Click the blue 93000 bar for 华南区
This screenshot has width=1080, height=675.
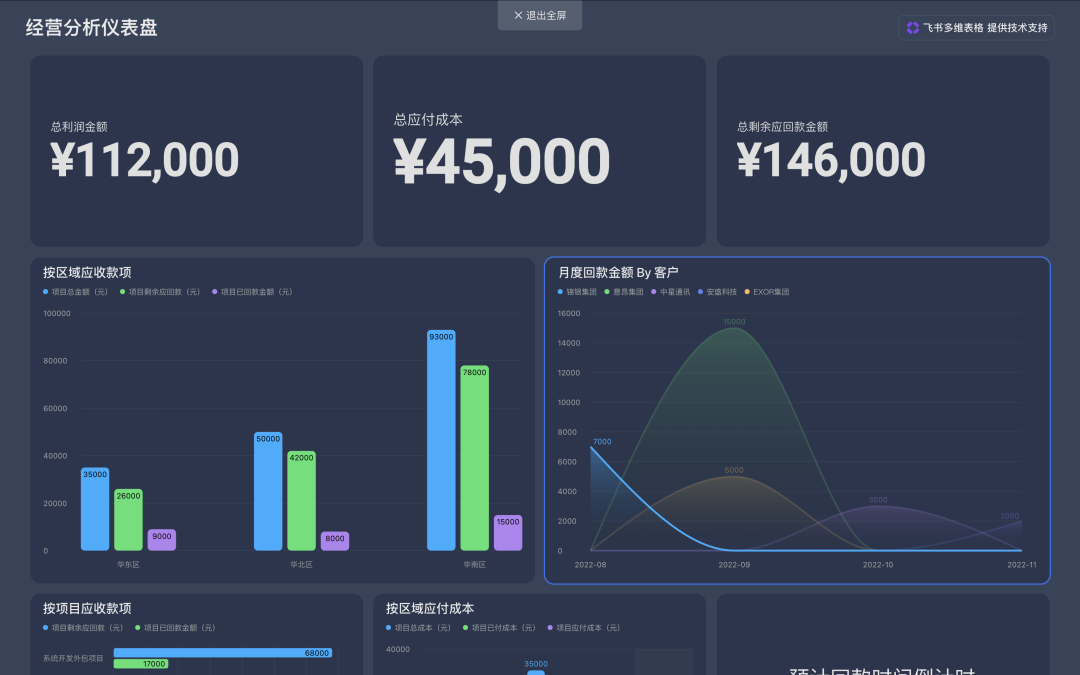coord(442,440)
